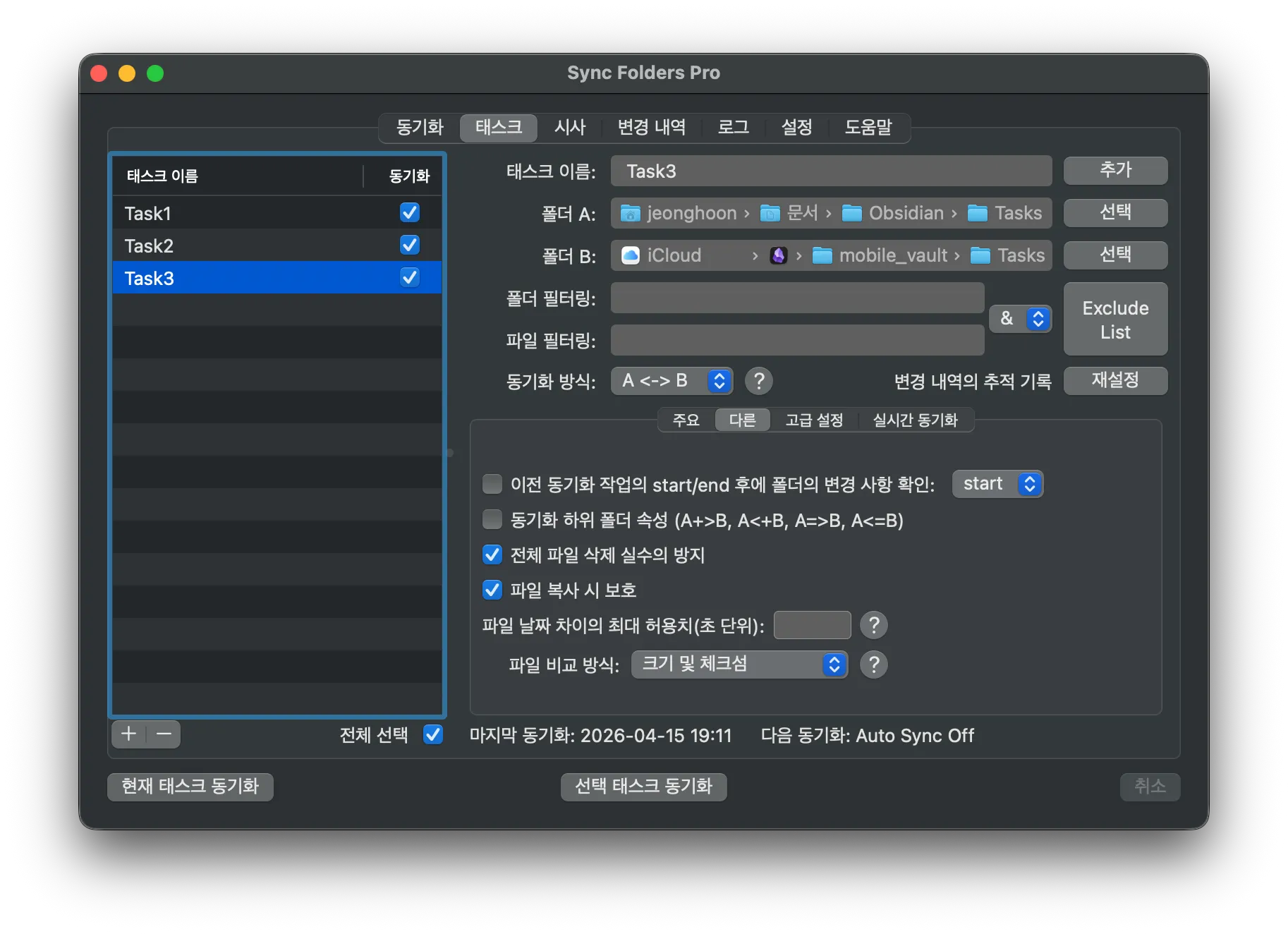Click the 마지막 동기화 2026-04-15 19:11 text

click(600, 736)
